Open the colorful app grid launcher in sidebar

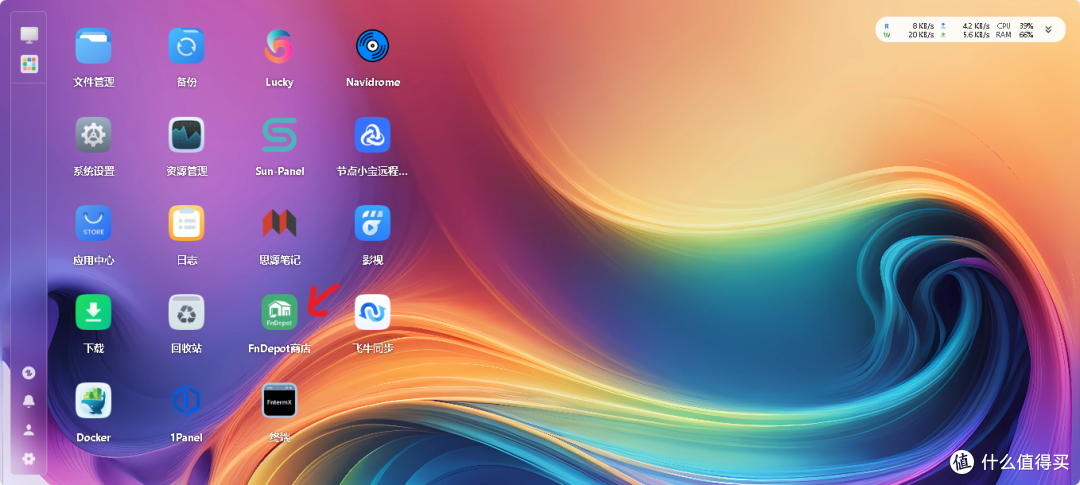29,64
